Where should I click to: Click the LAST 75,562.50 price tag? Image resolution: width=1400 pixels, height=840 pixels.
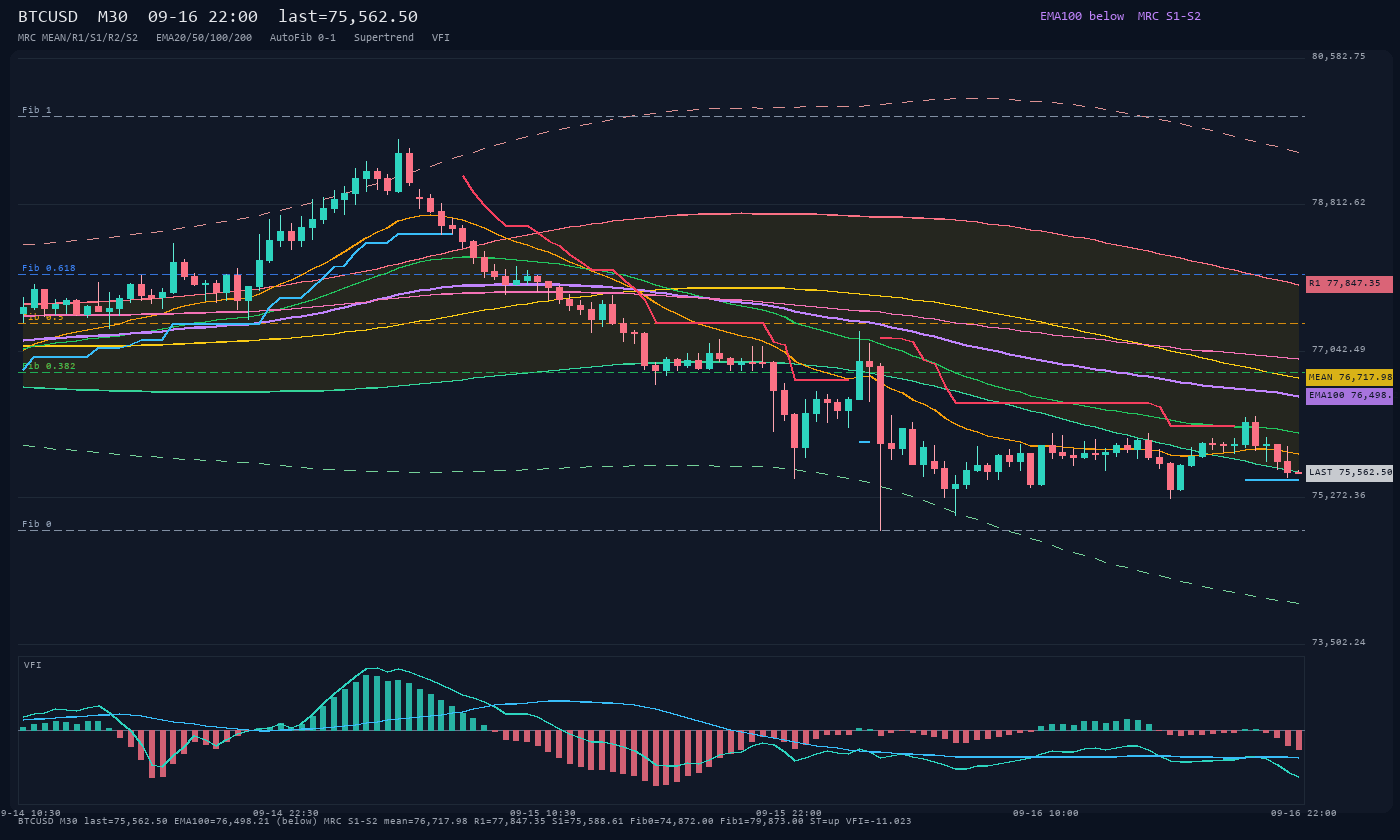1349,473
